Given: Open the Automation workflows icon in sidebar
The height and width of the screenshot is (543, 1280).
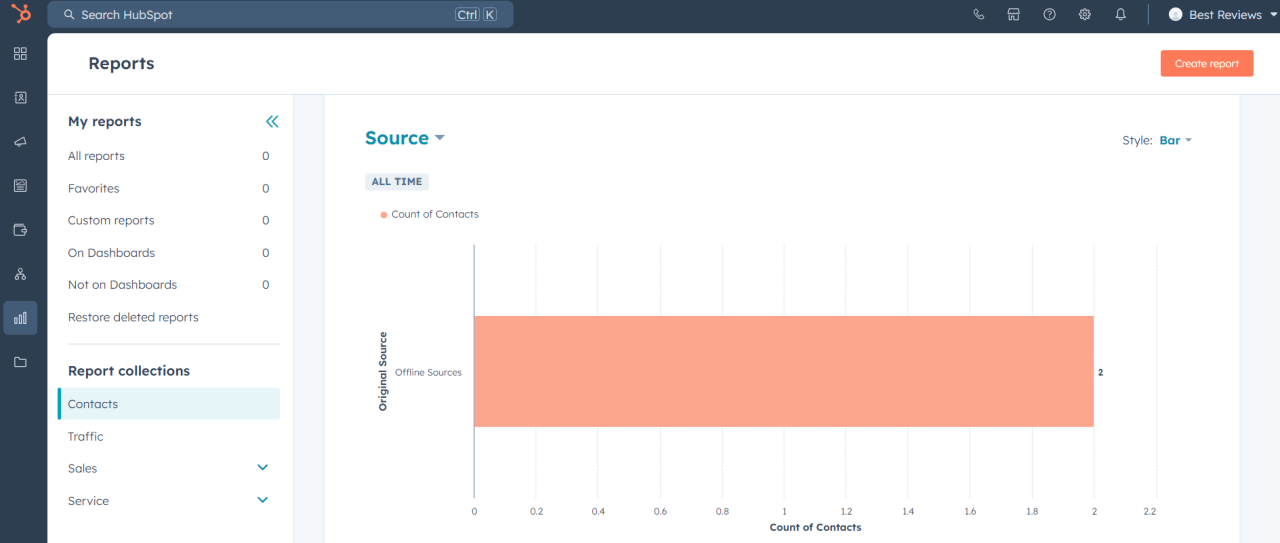Looking at the screenshot, I should (20, 274).
